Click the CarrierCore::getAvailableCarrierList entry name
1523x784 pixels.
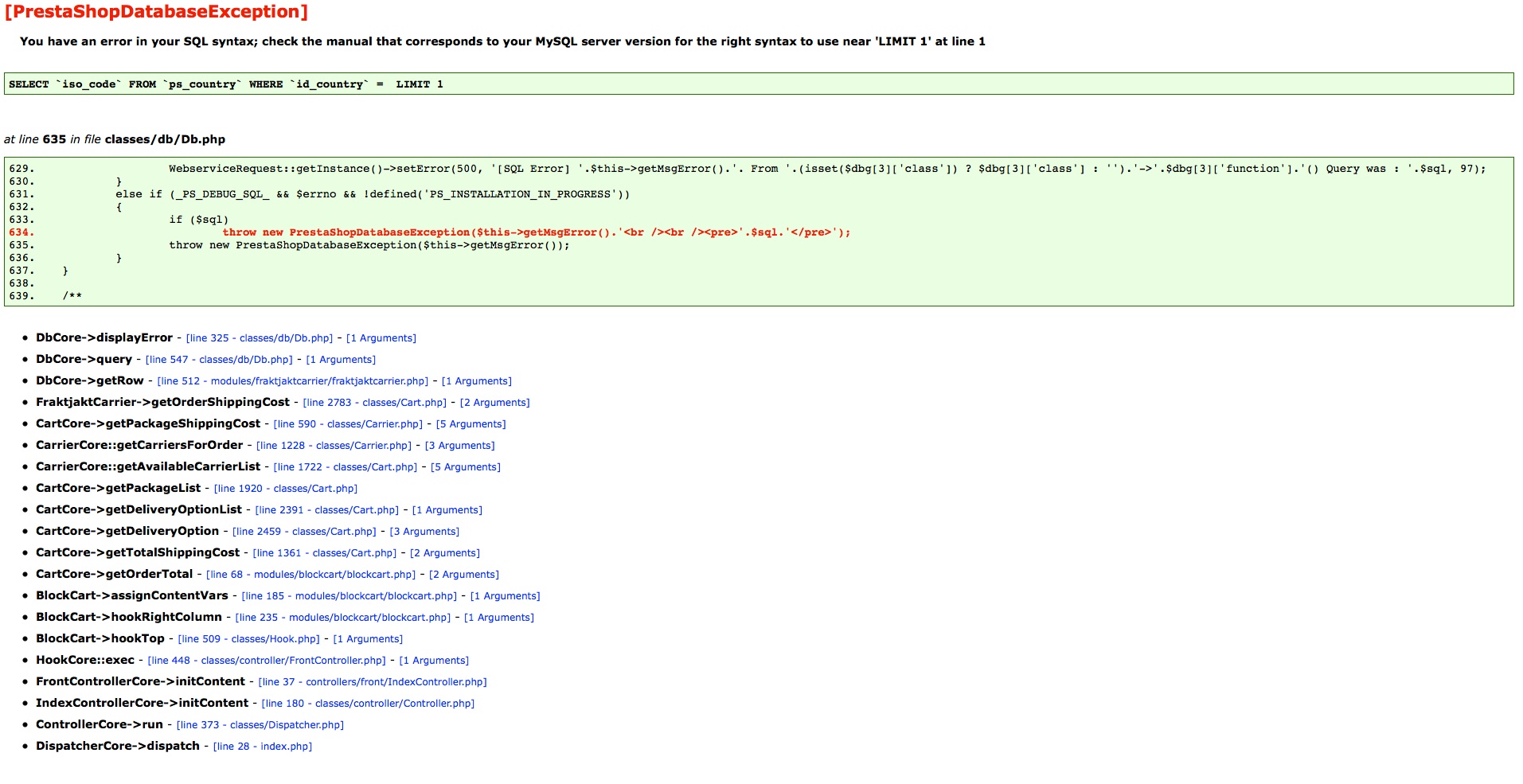point(148,466)
